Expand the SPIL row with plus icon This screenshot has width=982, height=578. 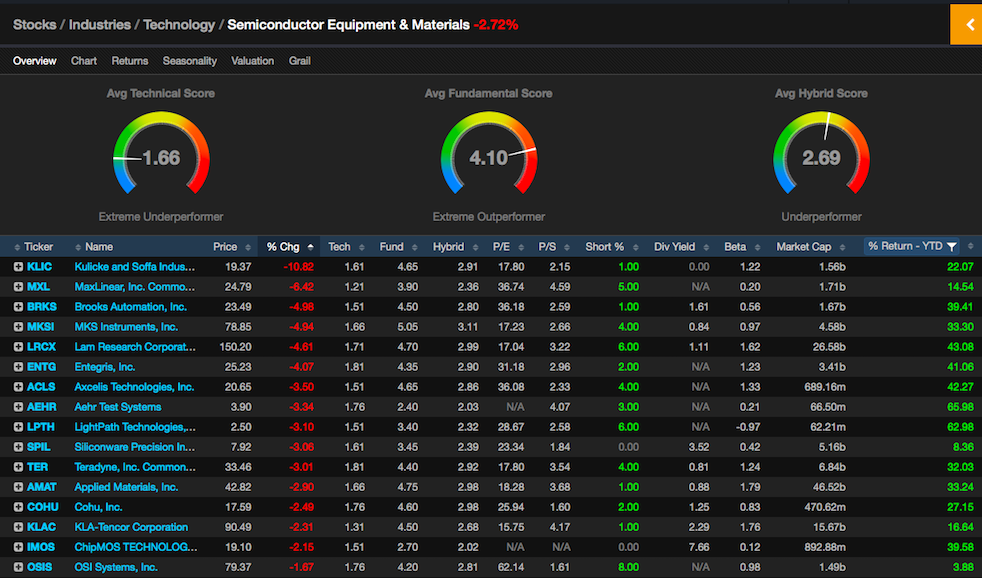click(x=18, y=447)
